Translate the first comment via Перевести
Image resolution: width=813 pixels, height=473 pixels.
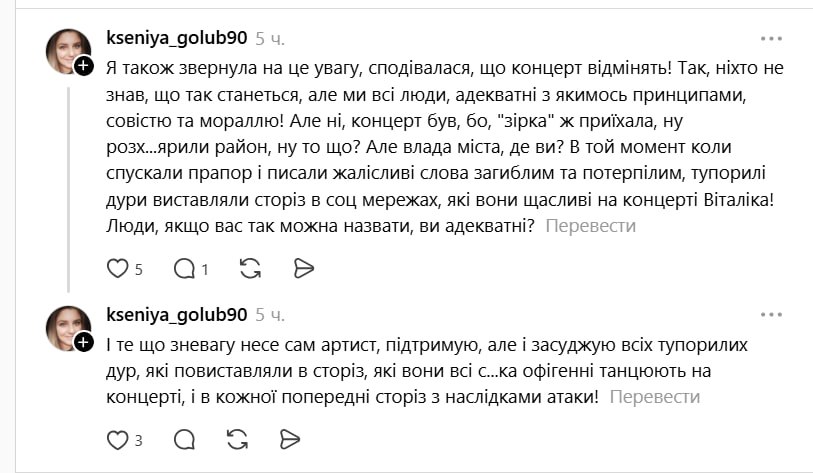click(590, 225)
